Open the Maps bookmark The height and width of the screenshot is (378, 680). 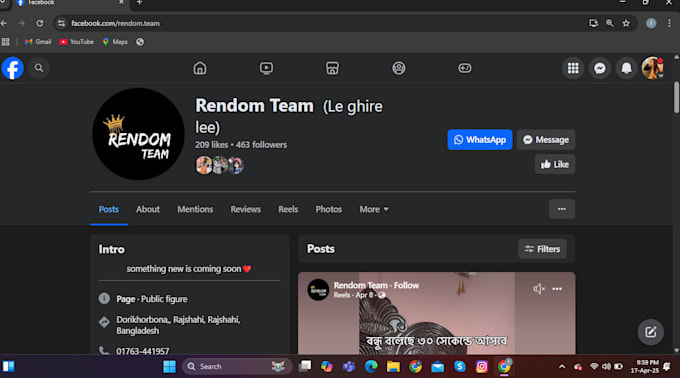115,42
